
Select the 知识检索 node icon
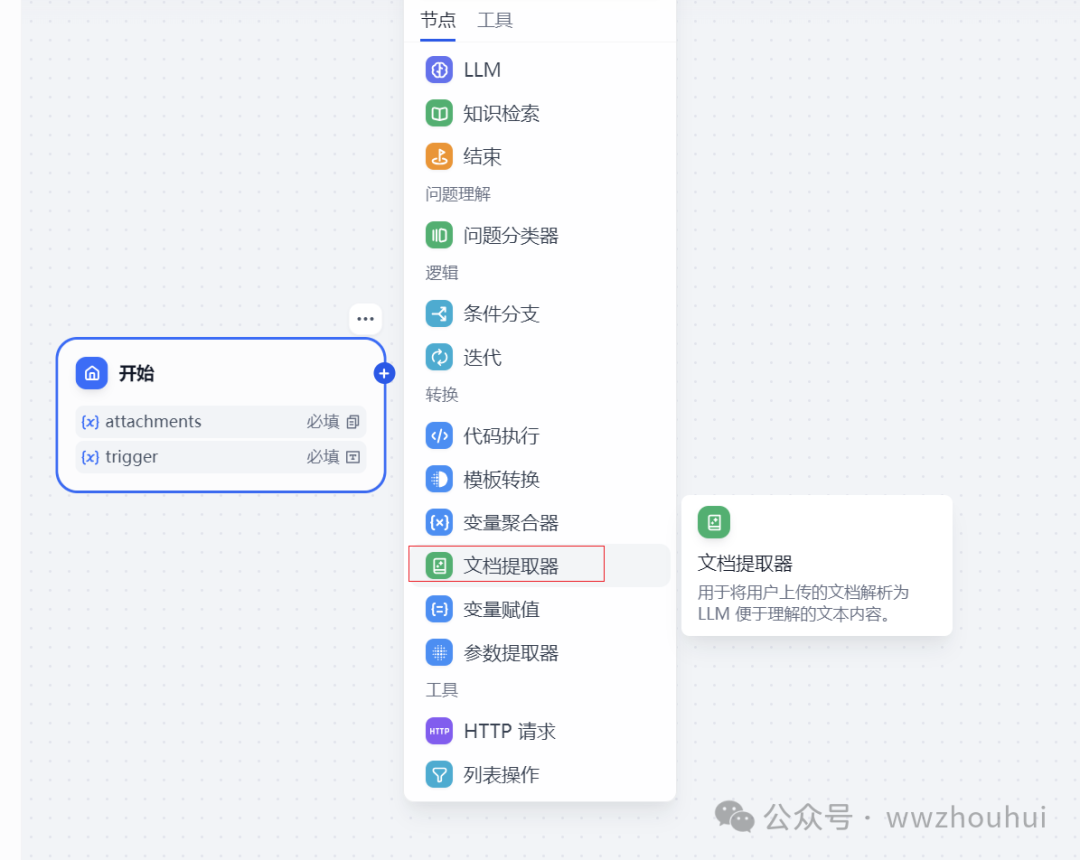[439, 113]
